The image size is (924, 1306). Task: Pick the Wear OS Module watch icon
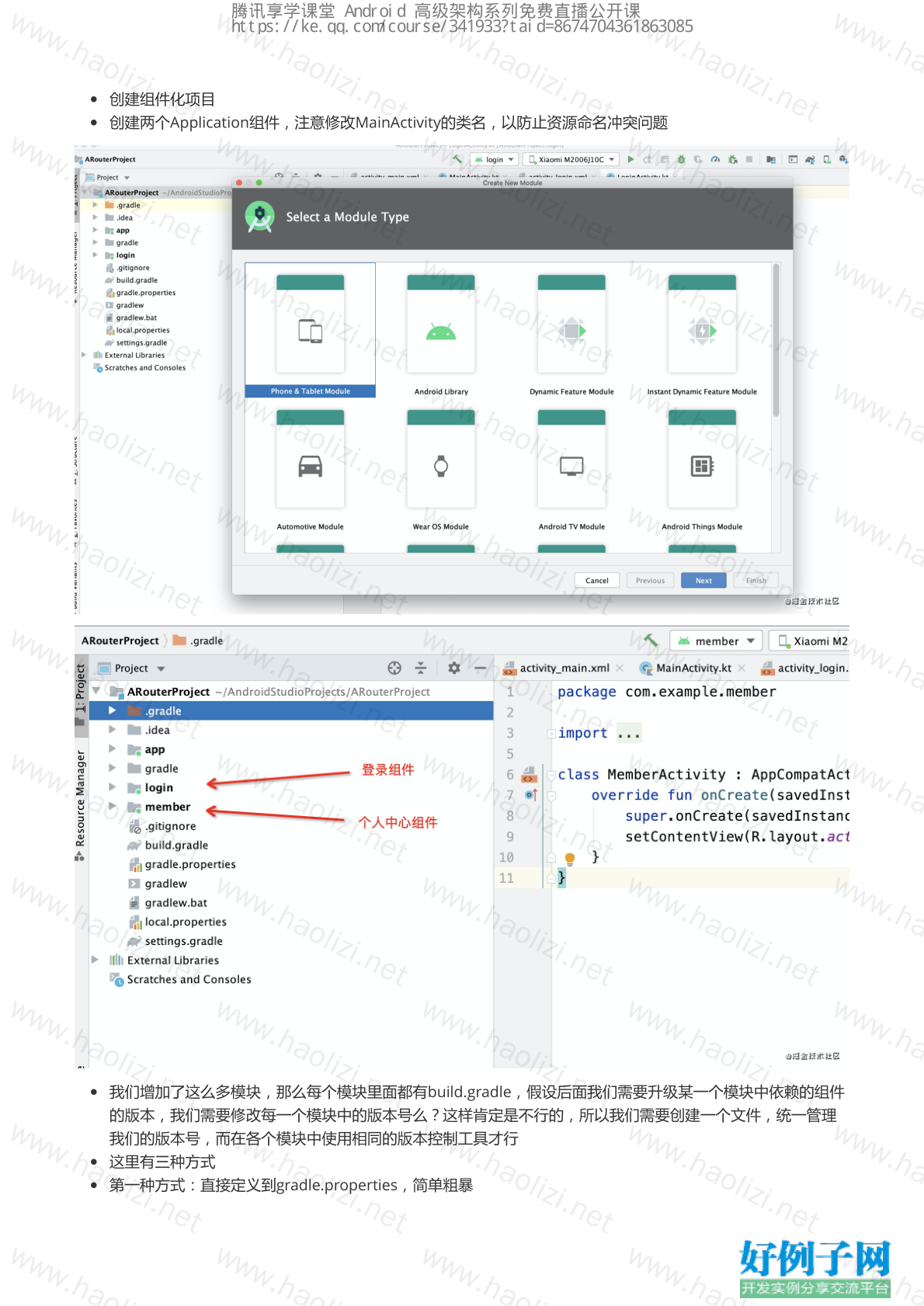click(x=440, y=466)
